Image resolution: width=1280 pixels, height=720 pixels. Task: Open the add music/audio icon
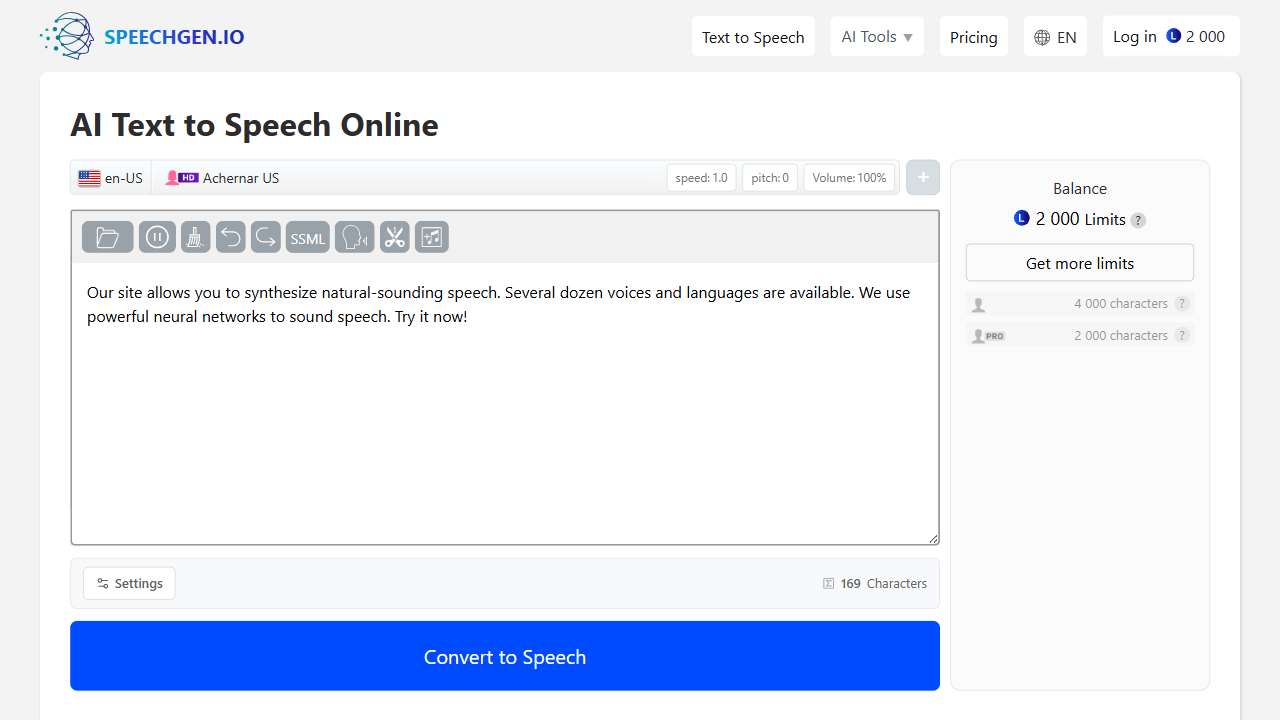click(431, 236)
